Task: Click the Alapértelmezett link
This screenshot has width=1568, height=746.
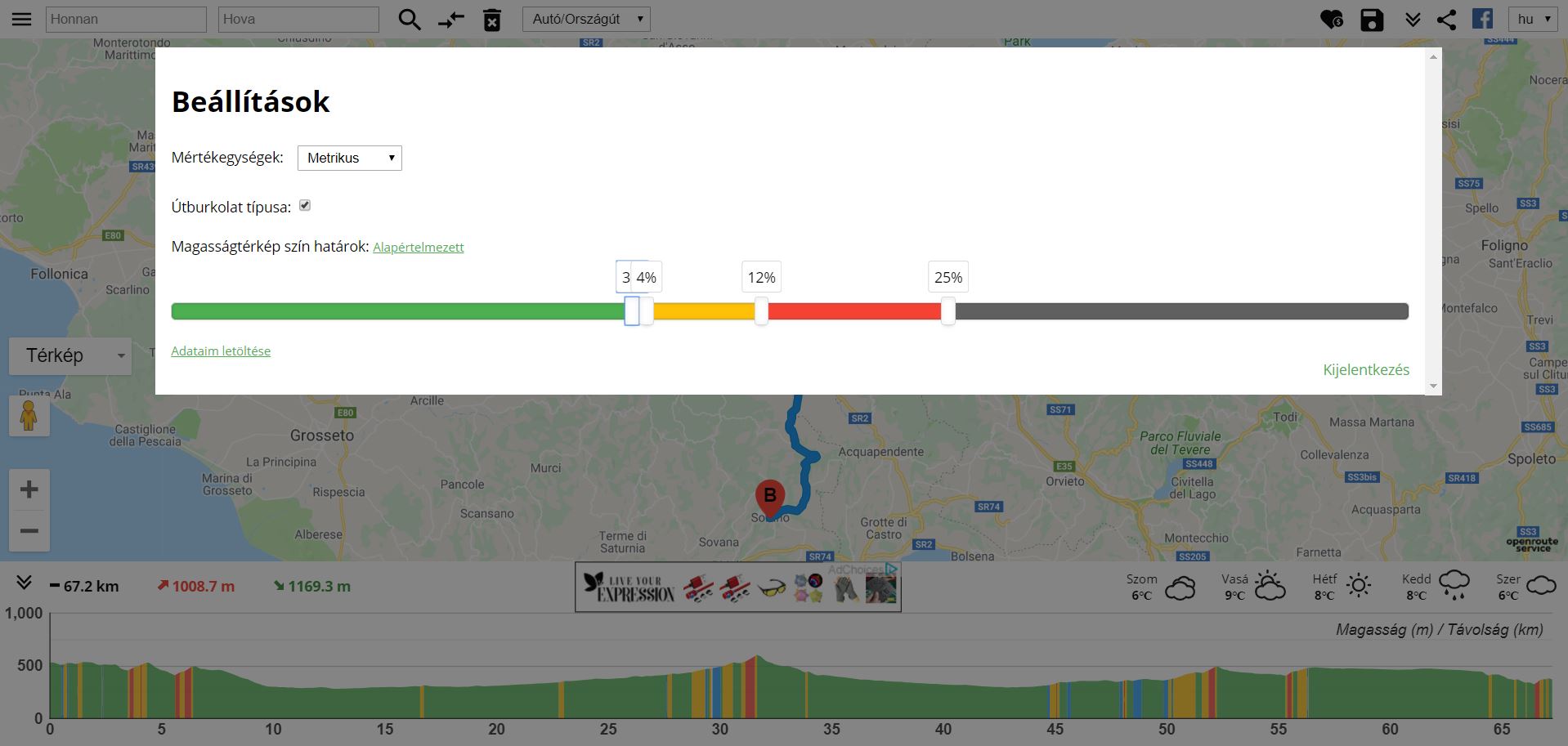Action: [x=418, y=248]
